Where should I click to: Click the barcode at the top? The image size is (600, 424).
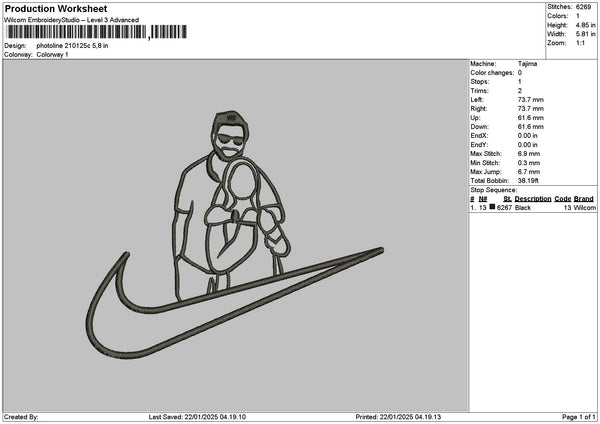pos(97,32)
